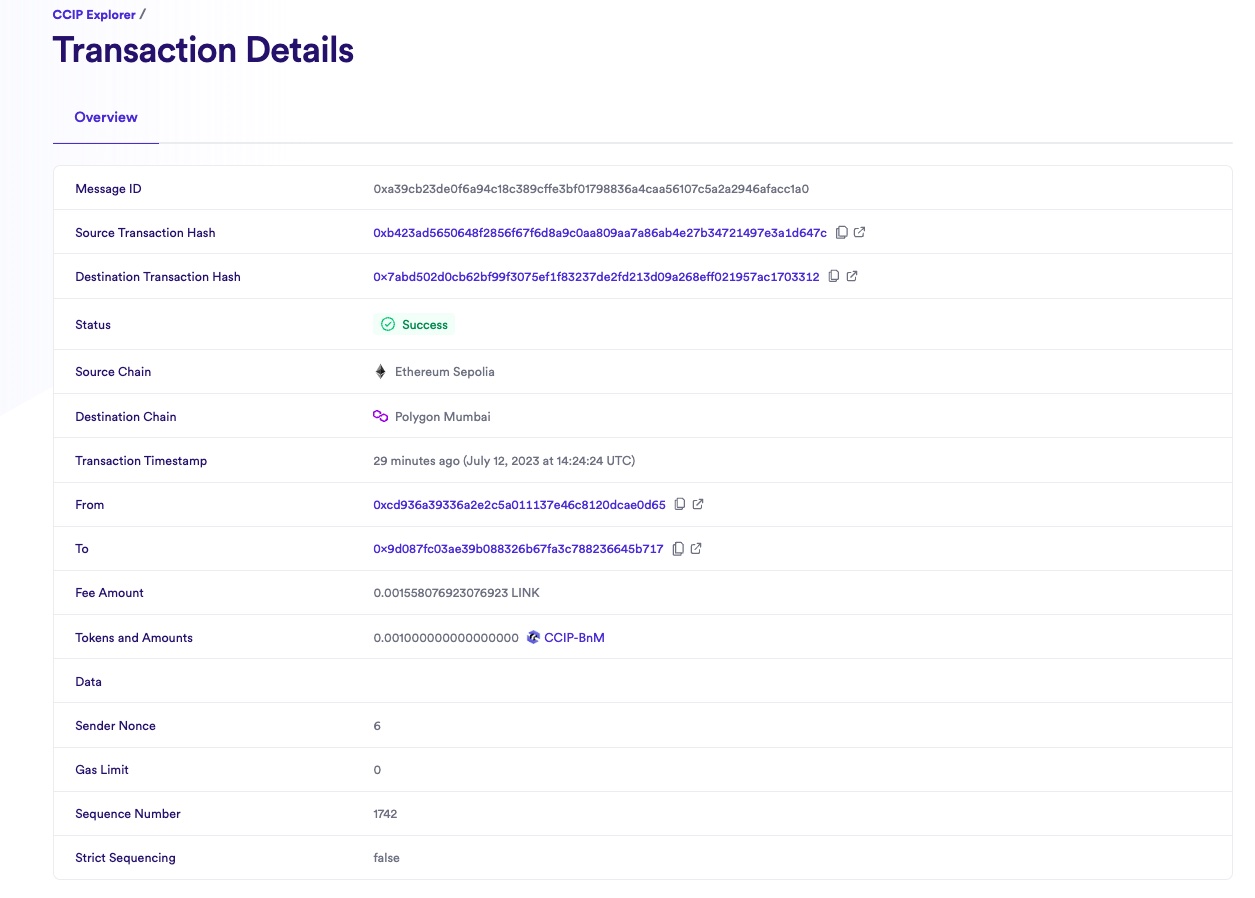Select the Overview tab

pos(106,118)
